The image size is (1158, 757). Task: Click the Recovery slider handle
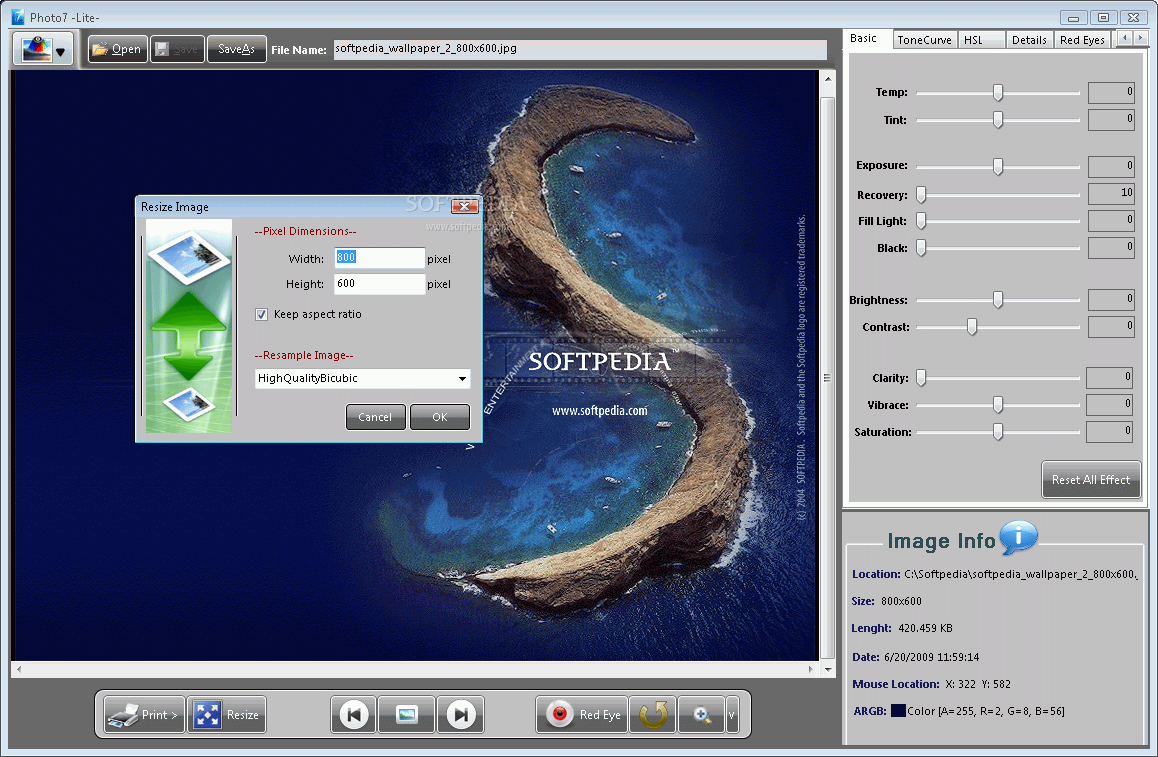pyautogui.click(x=921, y=194)
